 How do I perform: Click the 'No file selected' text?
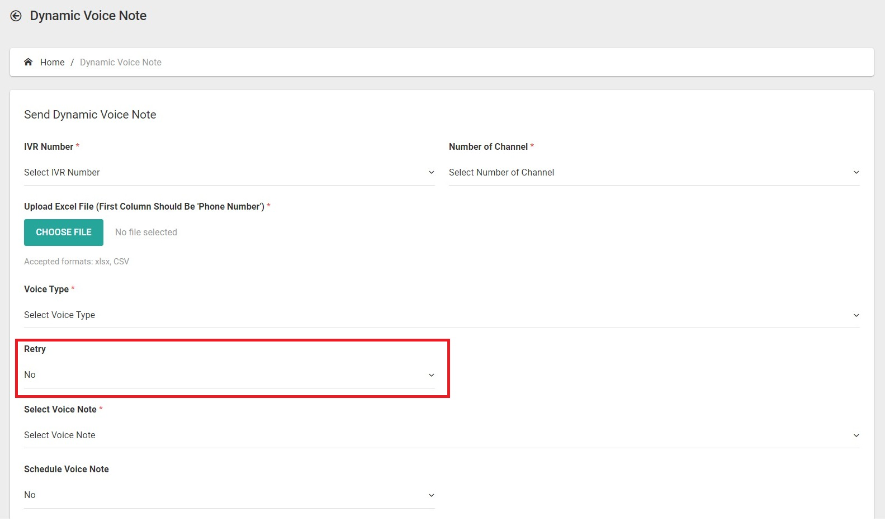click(146, 232)
